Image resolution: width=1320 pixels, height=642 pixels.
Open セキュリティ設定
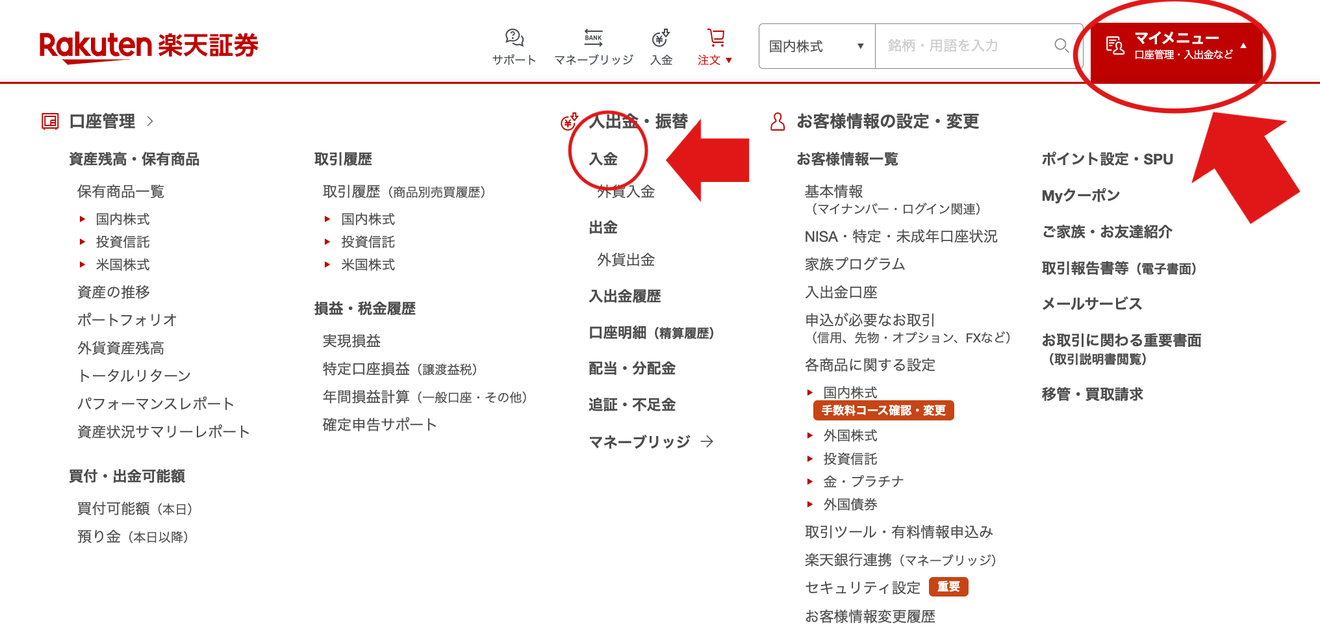863,588
